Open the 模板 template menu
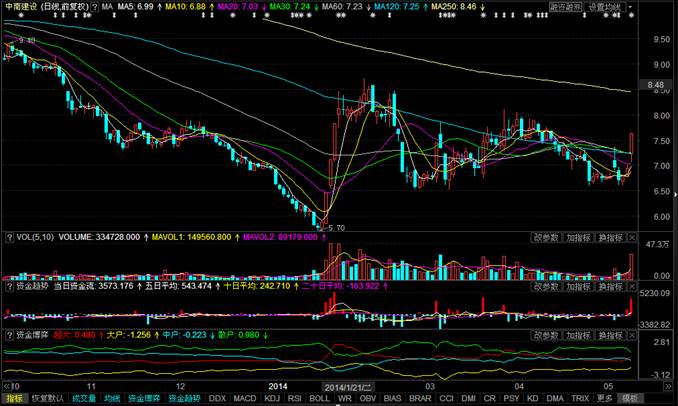Viewport: 678px width, 406px height. 630,398
